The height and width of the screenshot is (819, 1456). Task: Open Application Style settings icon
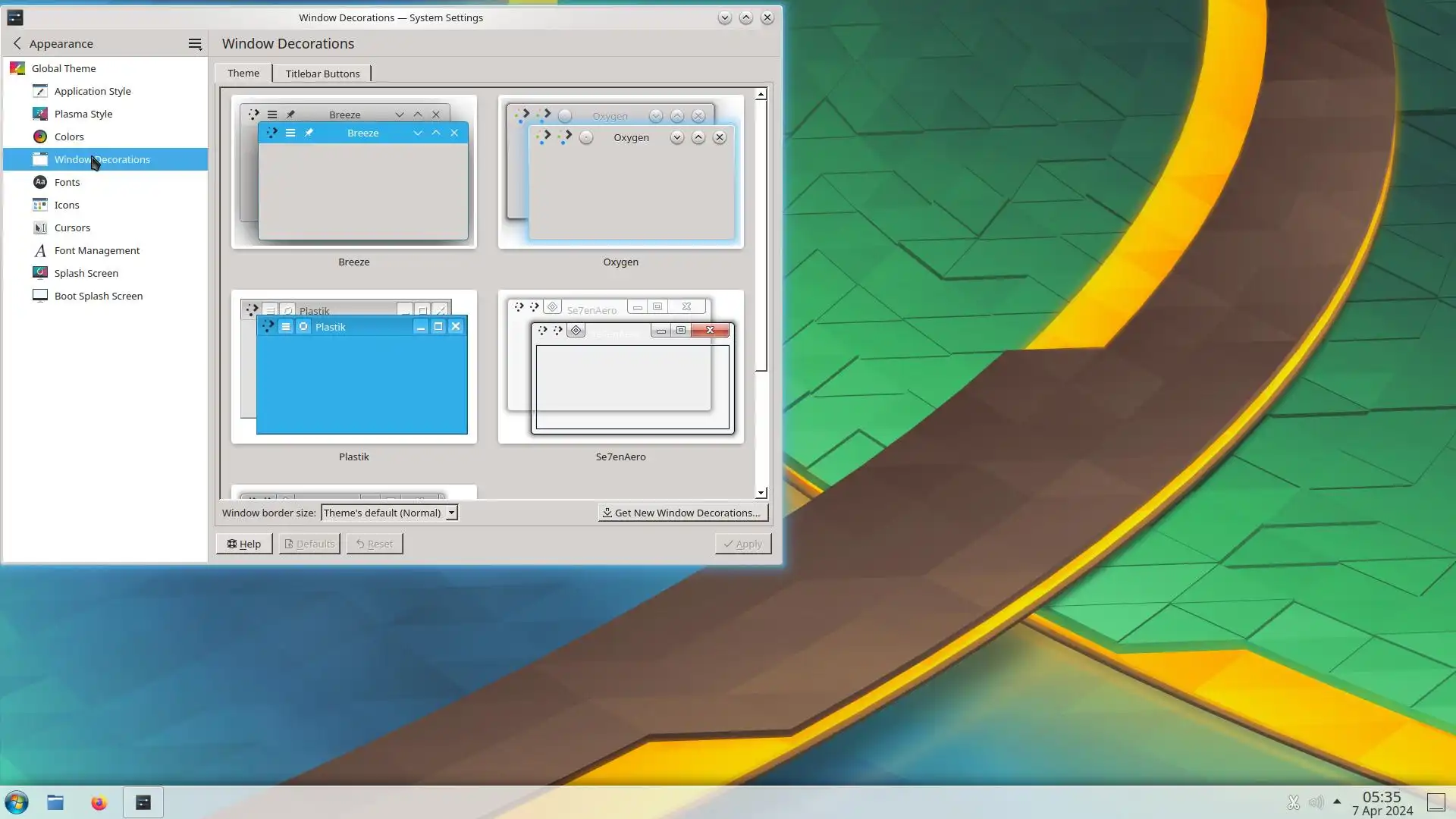[40, 91]
